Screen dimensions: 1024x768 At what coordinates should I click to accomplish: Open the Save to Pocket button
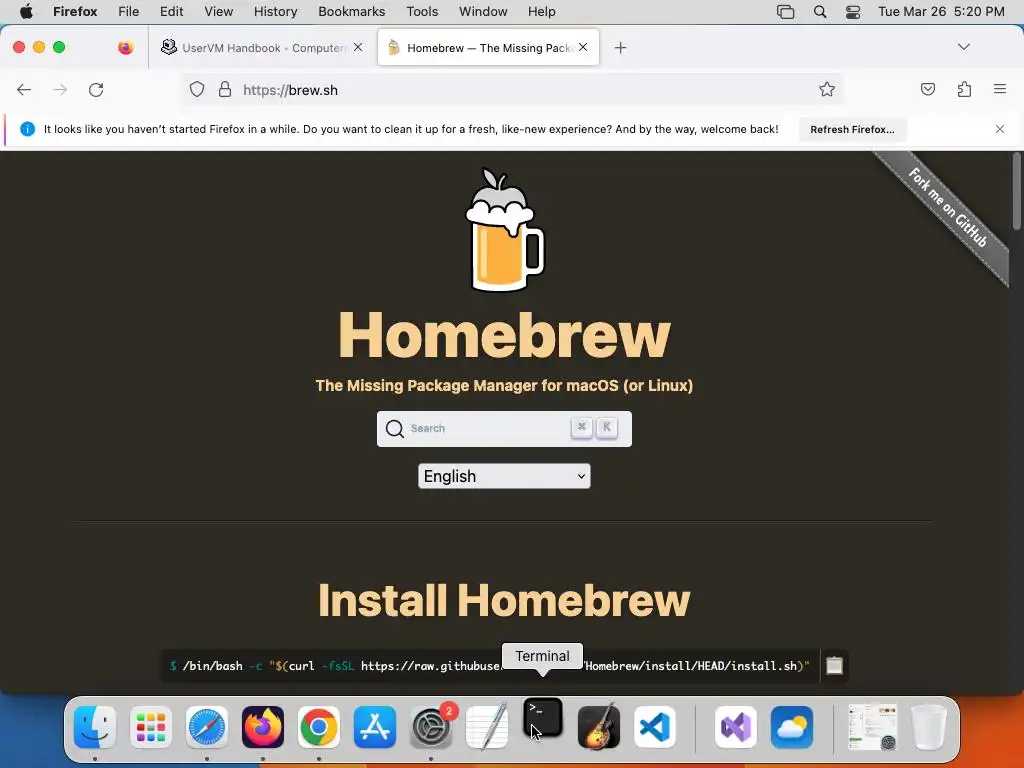point(928,89)
